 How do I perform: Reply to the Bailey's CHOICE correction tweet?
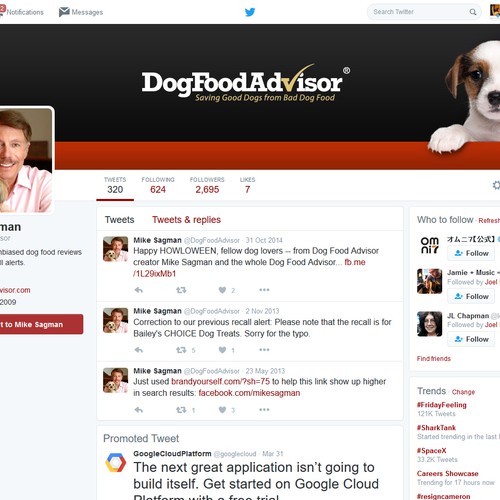(139, 350)
